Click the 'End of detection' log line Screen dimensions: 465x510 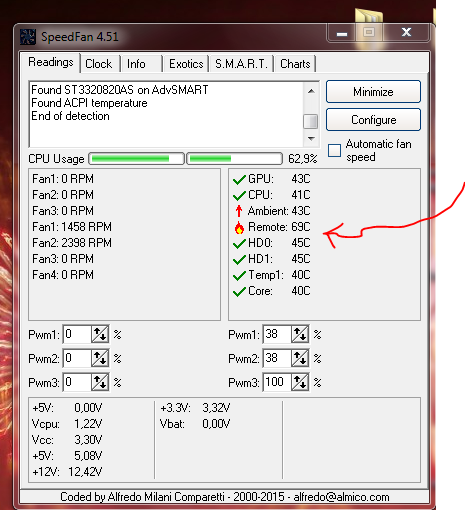point(70,116)
